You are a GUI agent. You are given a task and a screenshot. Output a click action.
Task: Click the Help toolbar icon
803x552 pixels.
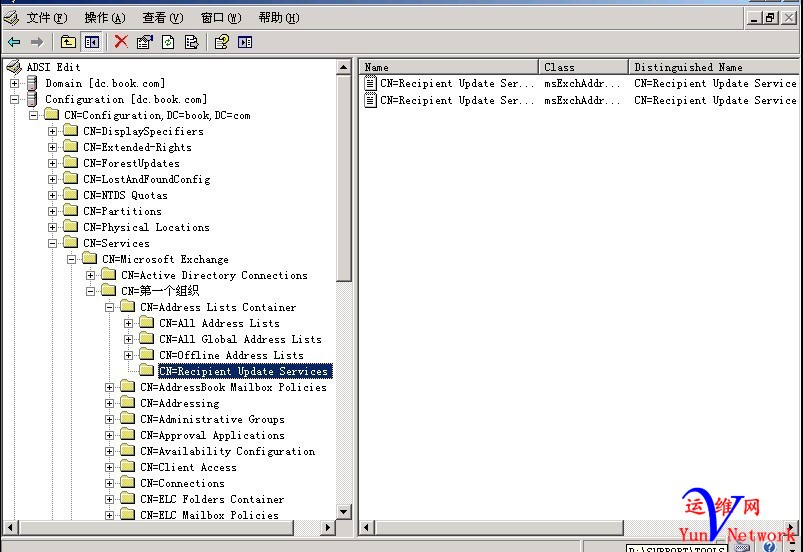[221, 42]
